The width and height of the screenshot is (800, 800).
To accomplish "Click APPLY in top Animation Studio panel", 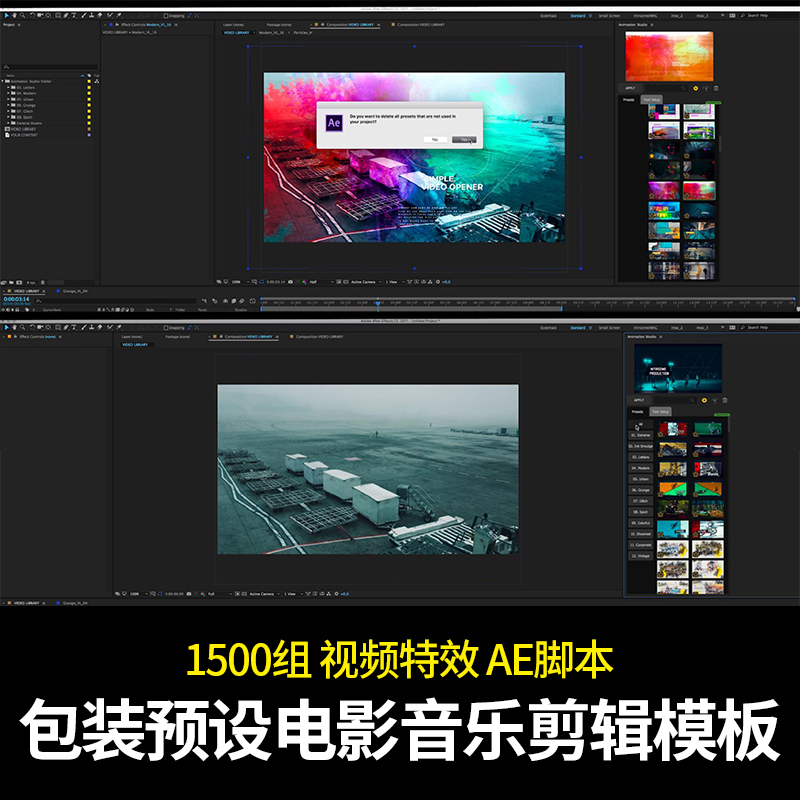I will [630, 88].
